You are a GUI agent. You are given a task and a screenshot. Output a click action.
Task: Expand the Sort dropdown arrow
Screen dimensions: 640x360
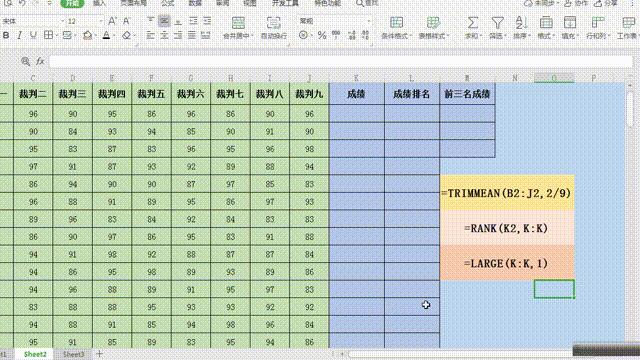pos(529,36)
